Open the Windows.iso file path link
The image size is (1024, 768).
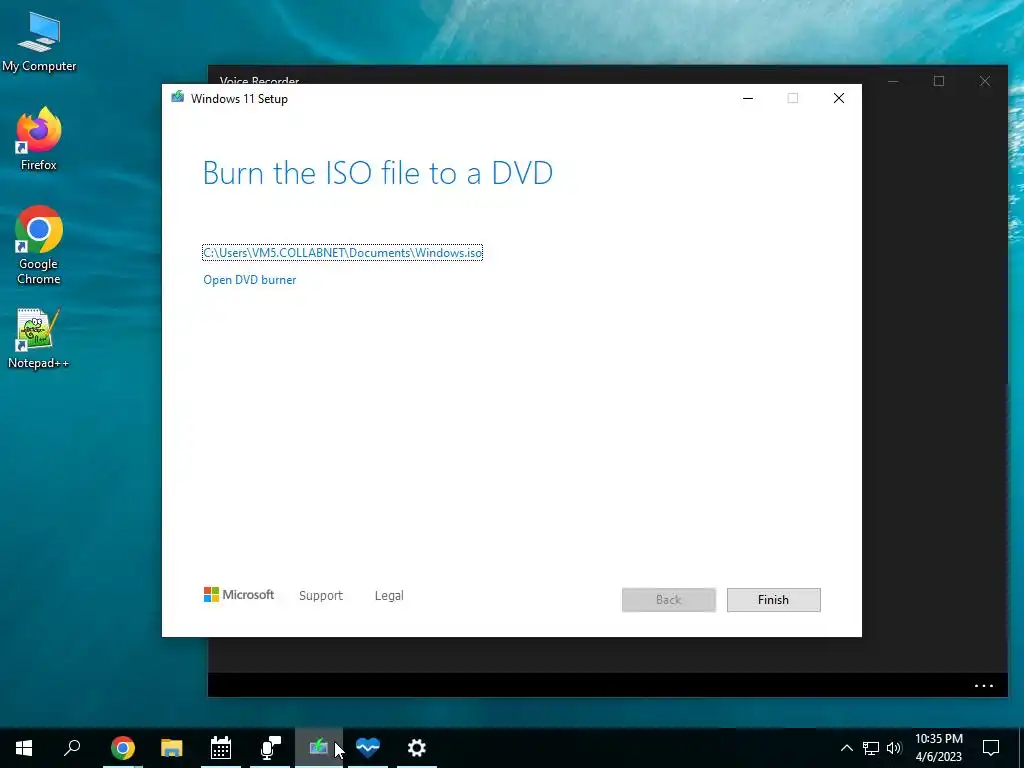pos(343,253)
